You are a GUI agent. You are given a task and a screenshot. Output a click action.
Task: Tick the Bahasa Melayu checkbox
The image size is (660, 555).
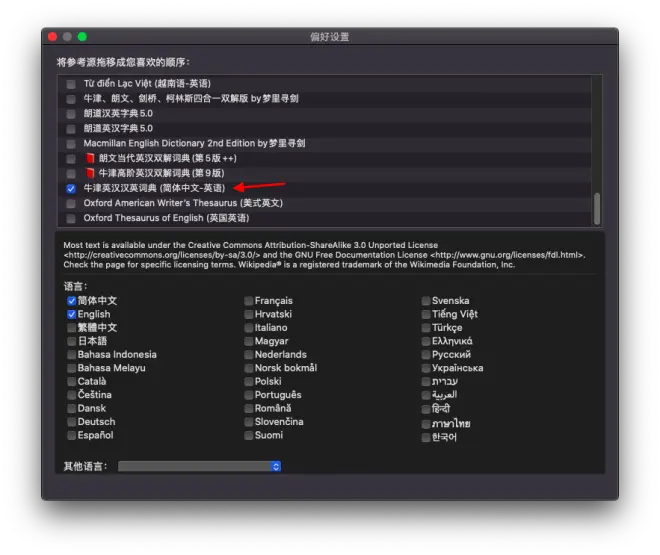coord(72,368)
